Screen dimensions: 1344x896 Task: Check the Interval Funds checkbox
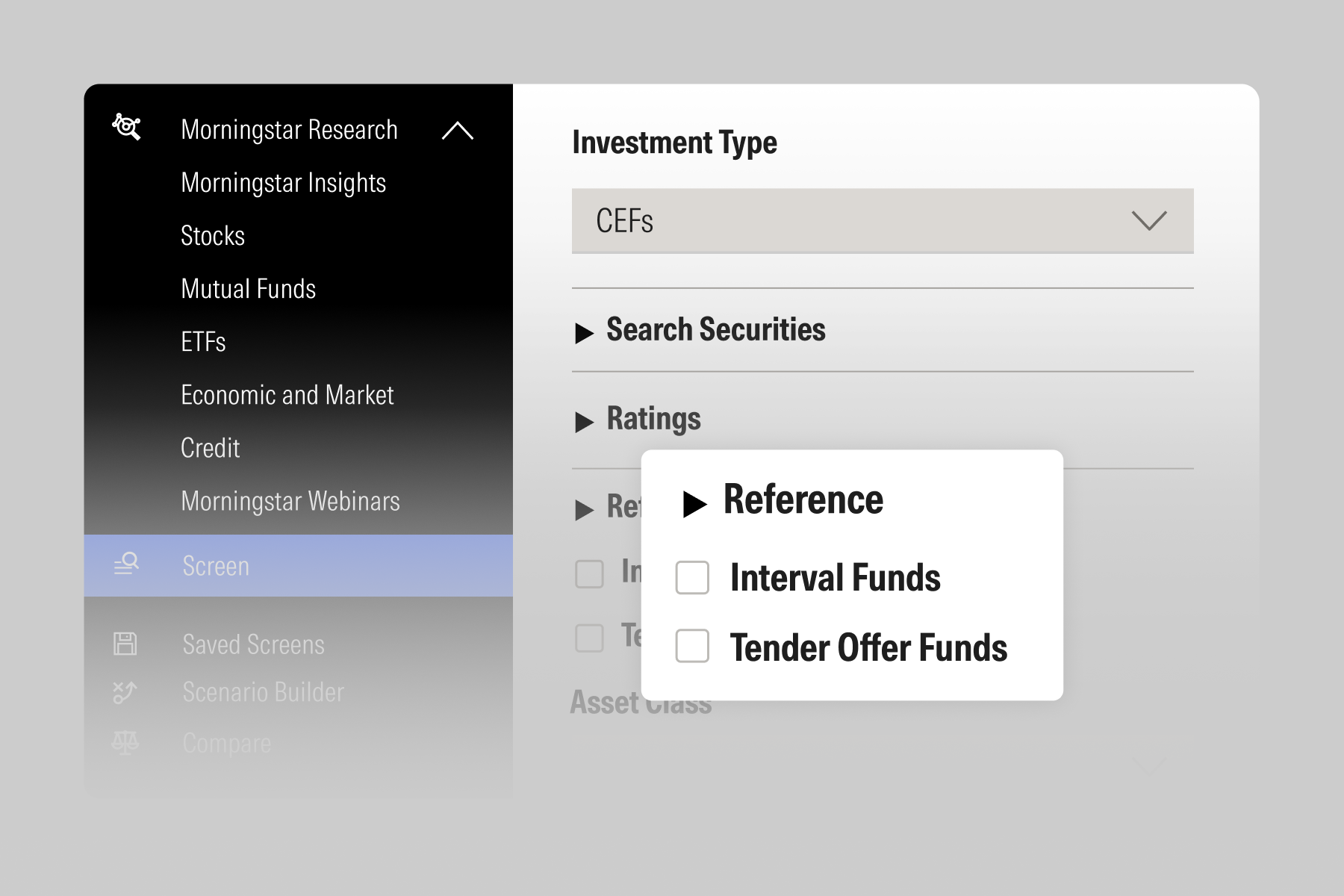click(x=692, y=578)
